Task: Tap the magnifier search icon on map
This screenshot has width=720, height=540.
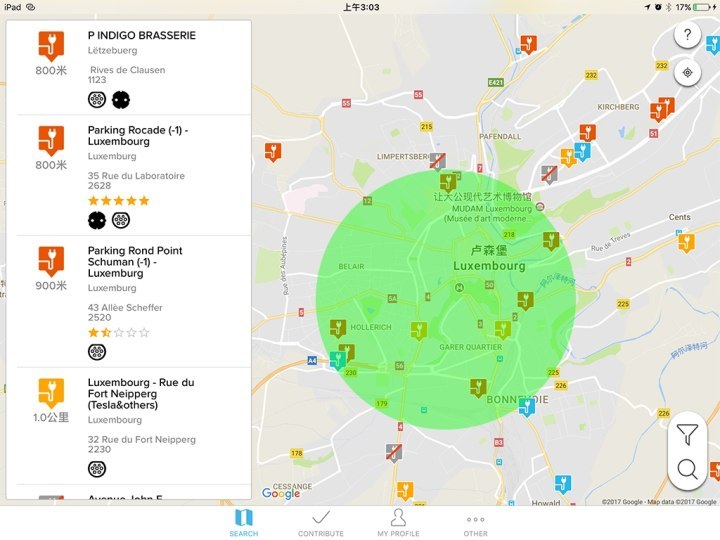Action: (x=687, y=469)
